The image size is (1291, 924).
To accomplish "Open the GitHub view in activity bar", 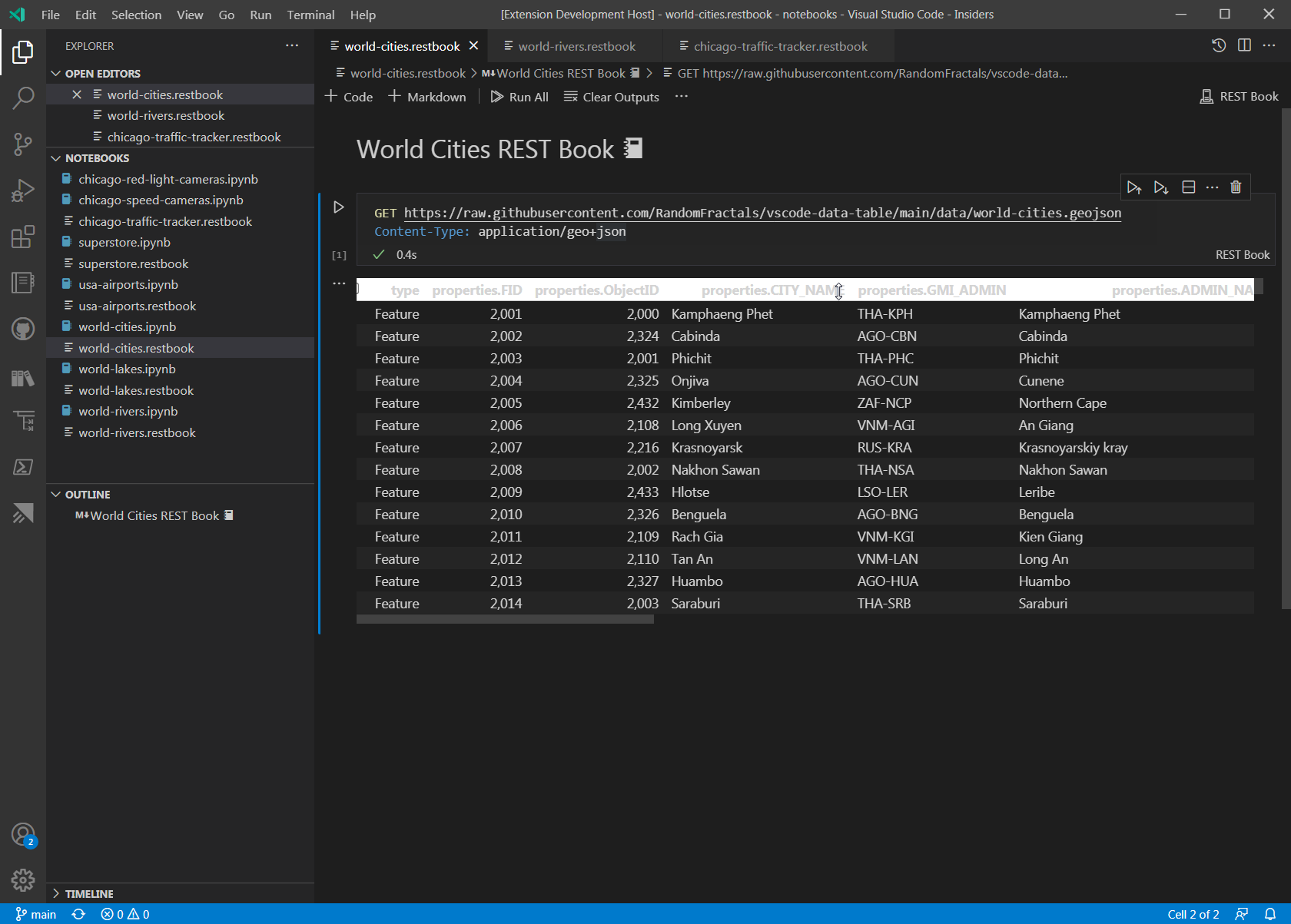I will [x=23, y=330].
